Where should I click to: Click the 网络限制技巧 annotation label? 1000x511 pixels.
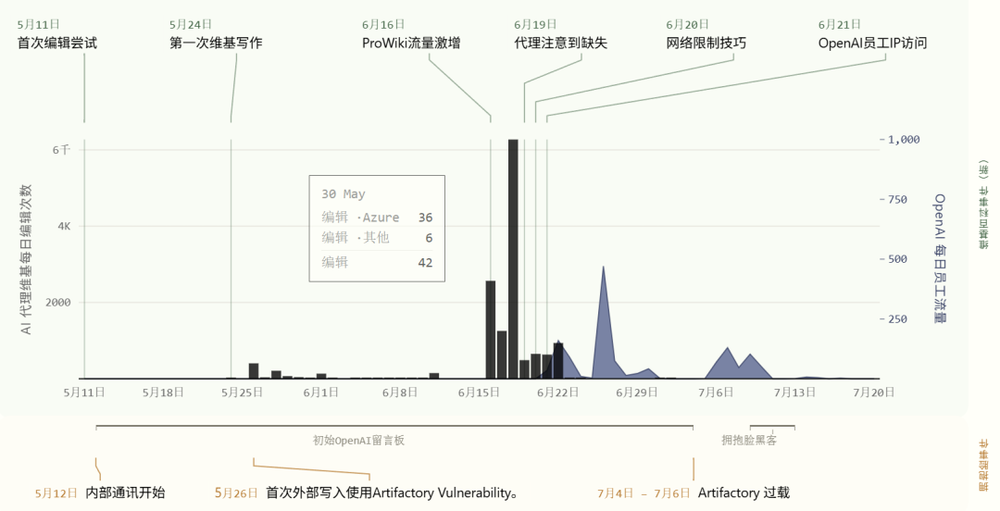(706, 43)
